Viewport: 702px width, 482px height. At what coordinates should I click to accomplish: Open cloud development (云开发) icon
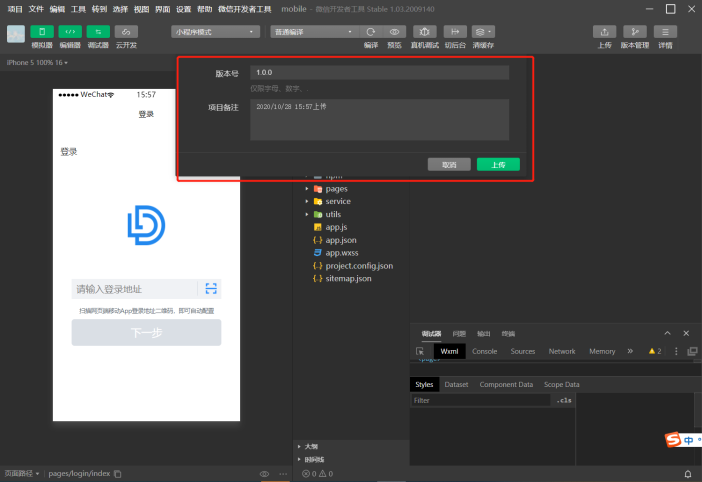[x=126, y=32]
